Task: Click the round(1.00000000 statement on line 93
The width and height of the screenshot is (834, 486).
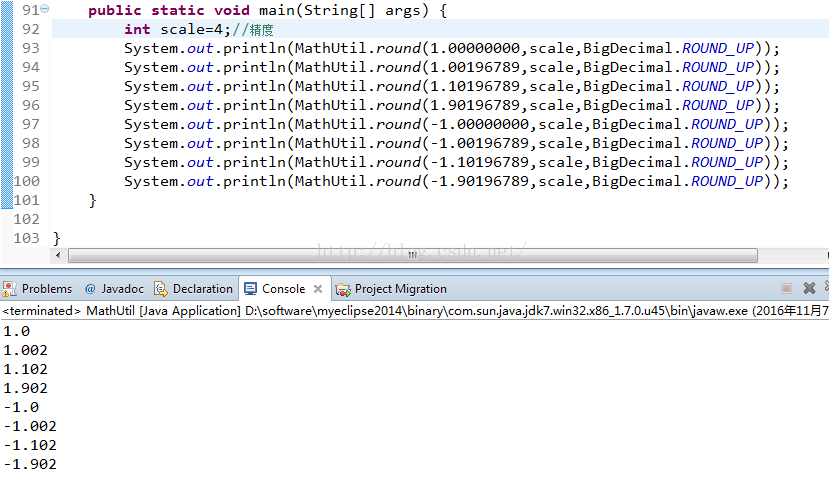Action: [x=452, y=48]
